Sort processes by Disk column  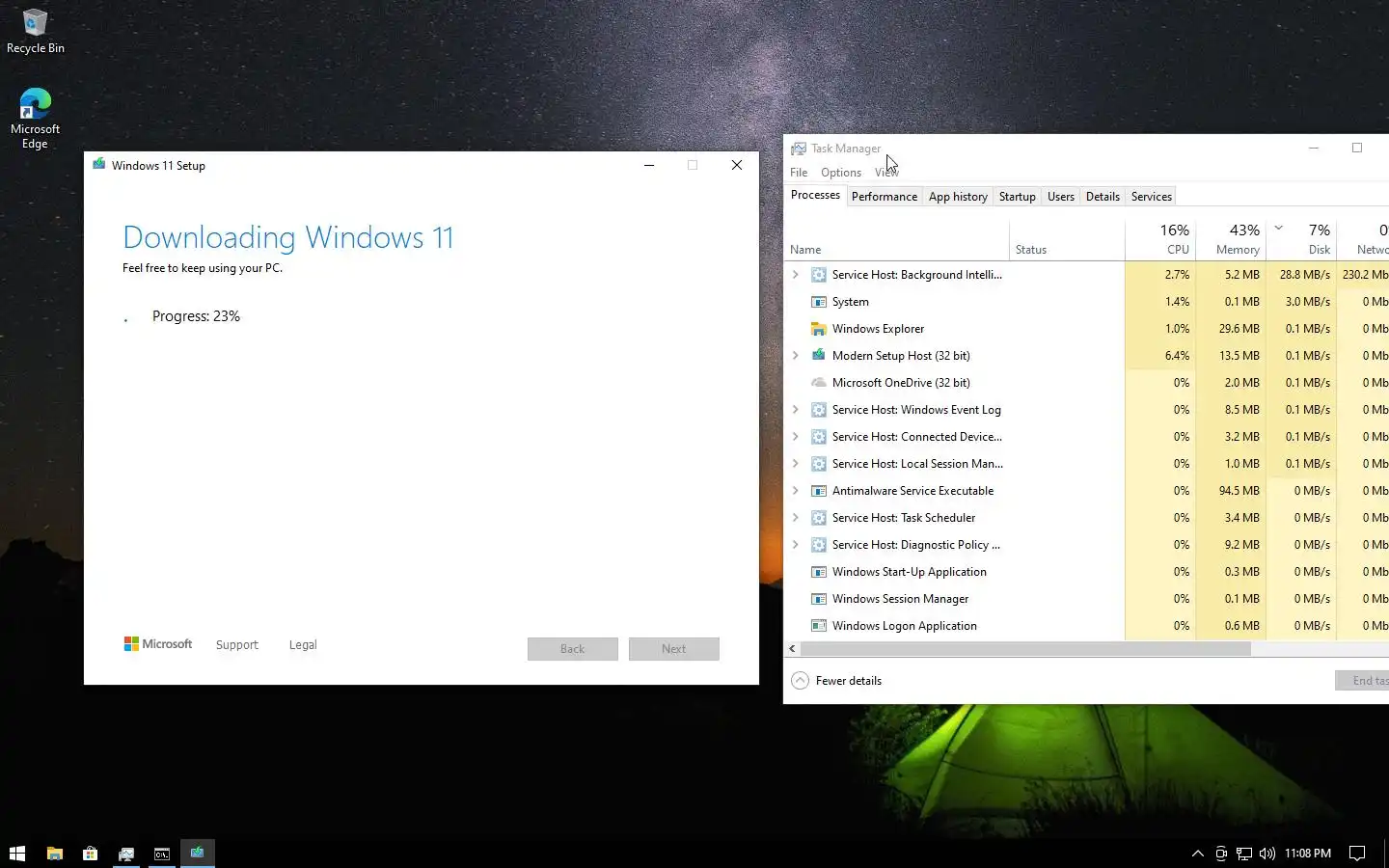coord(1301,239)
